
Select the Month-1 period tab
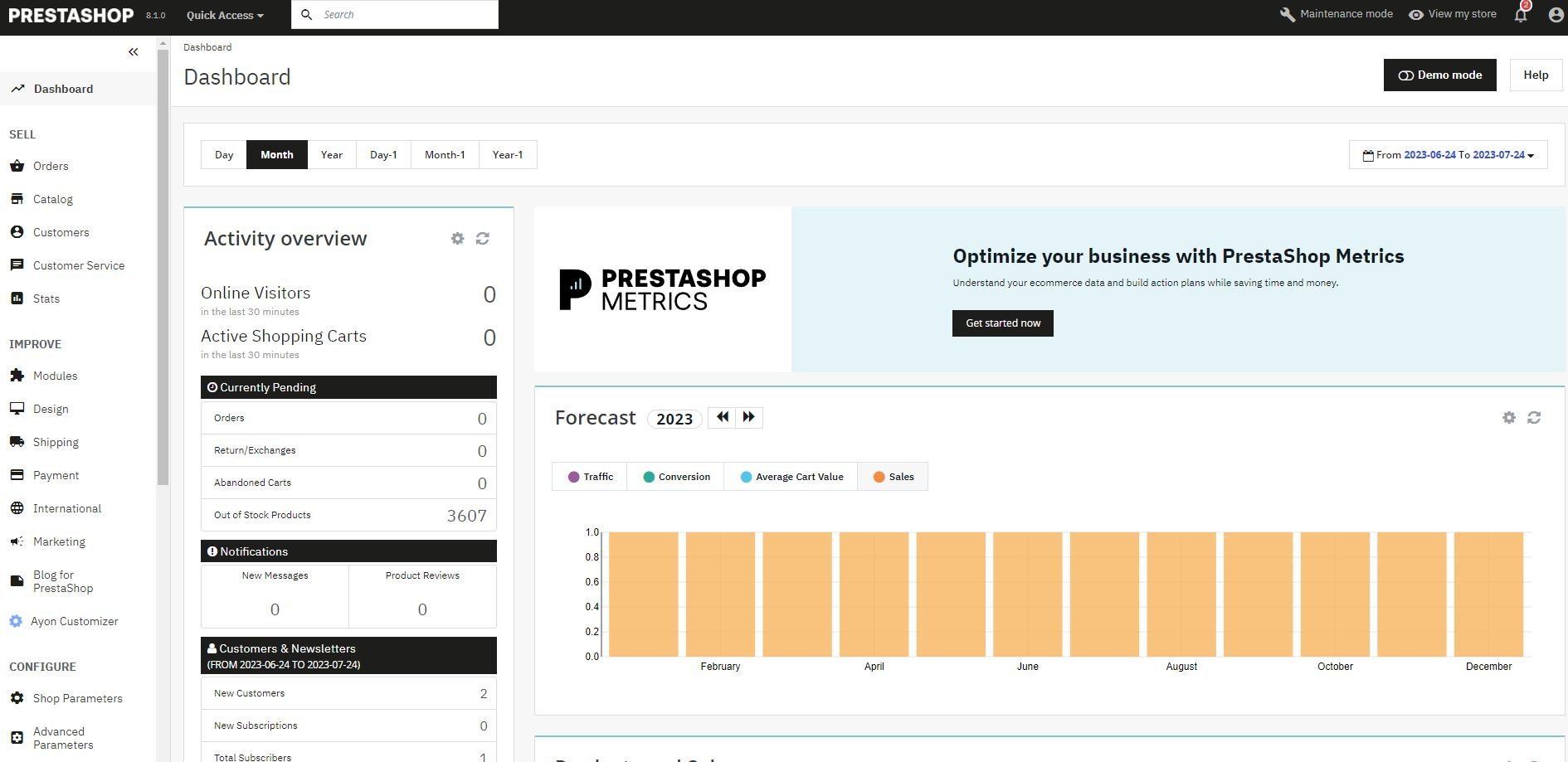[445, 155]
